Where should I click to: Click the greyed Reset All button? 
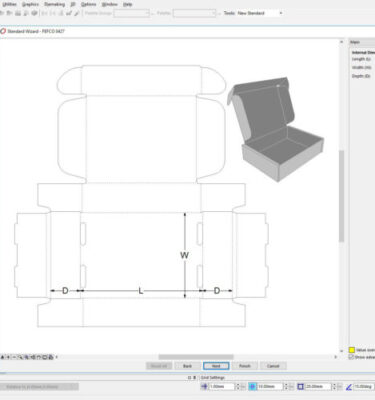pyautogui.click(x=159, y=366)
